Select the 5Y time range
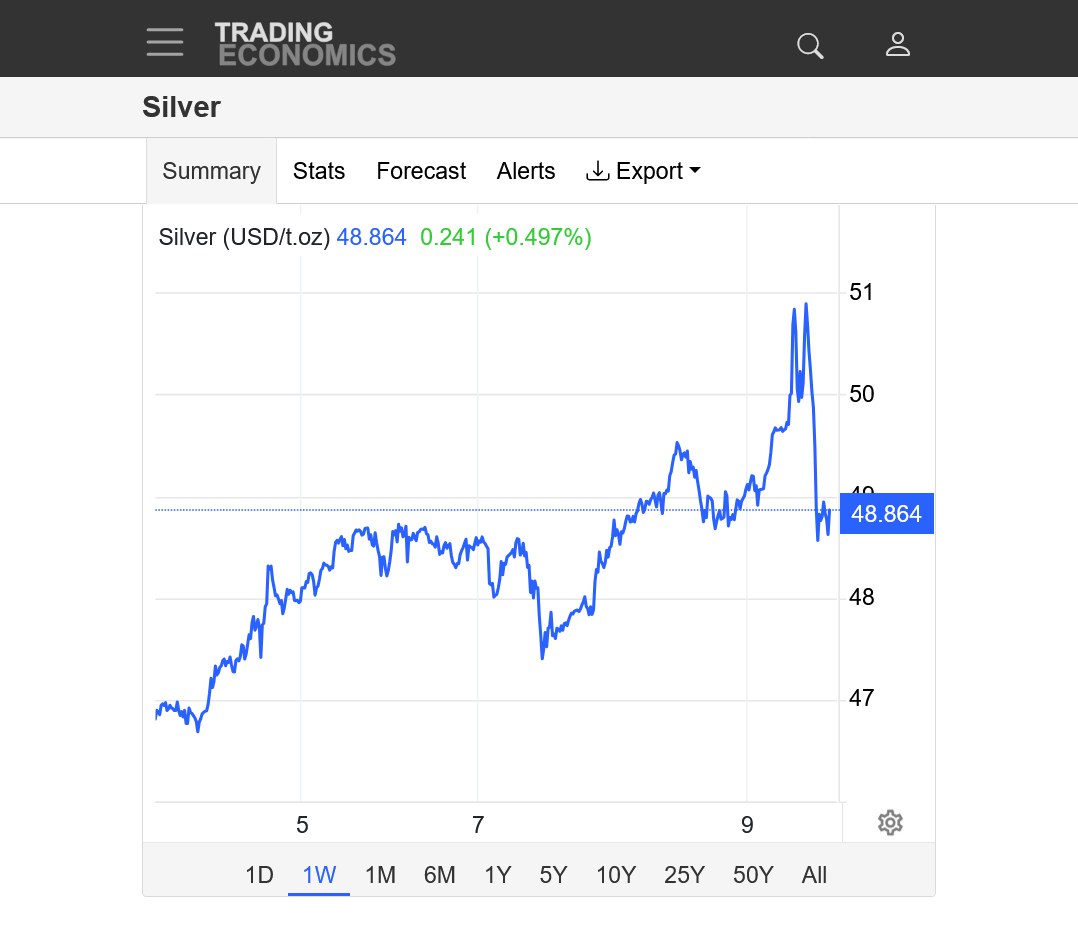Screen dimensions: 1078x933 click(553, 875)
